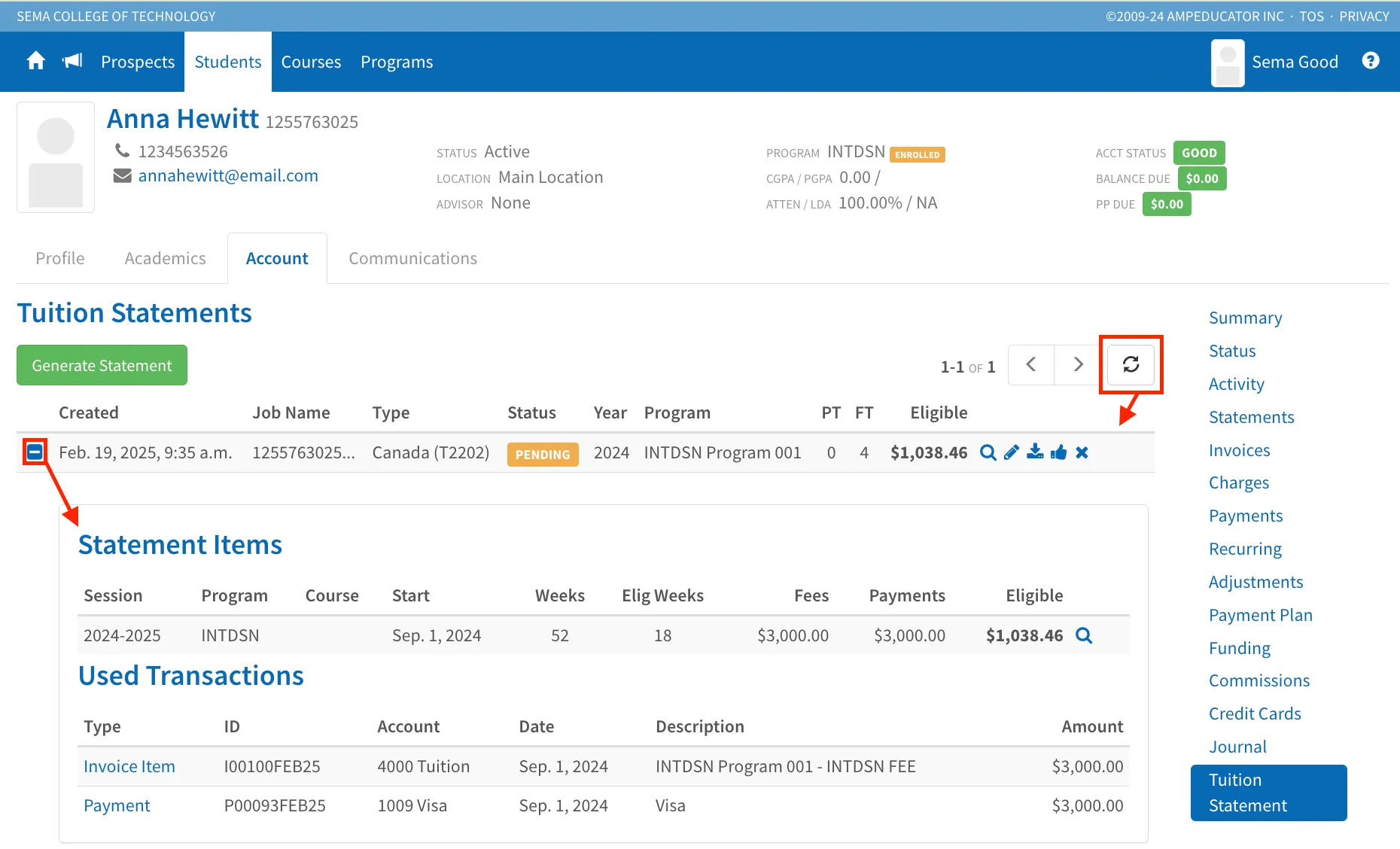Viewport: 1400px width, 849px height.
Task: Download the T2202 statement
Action: [1035, 452]
